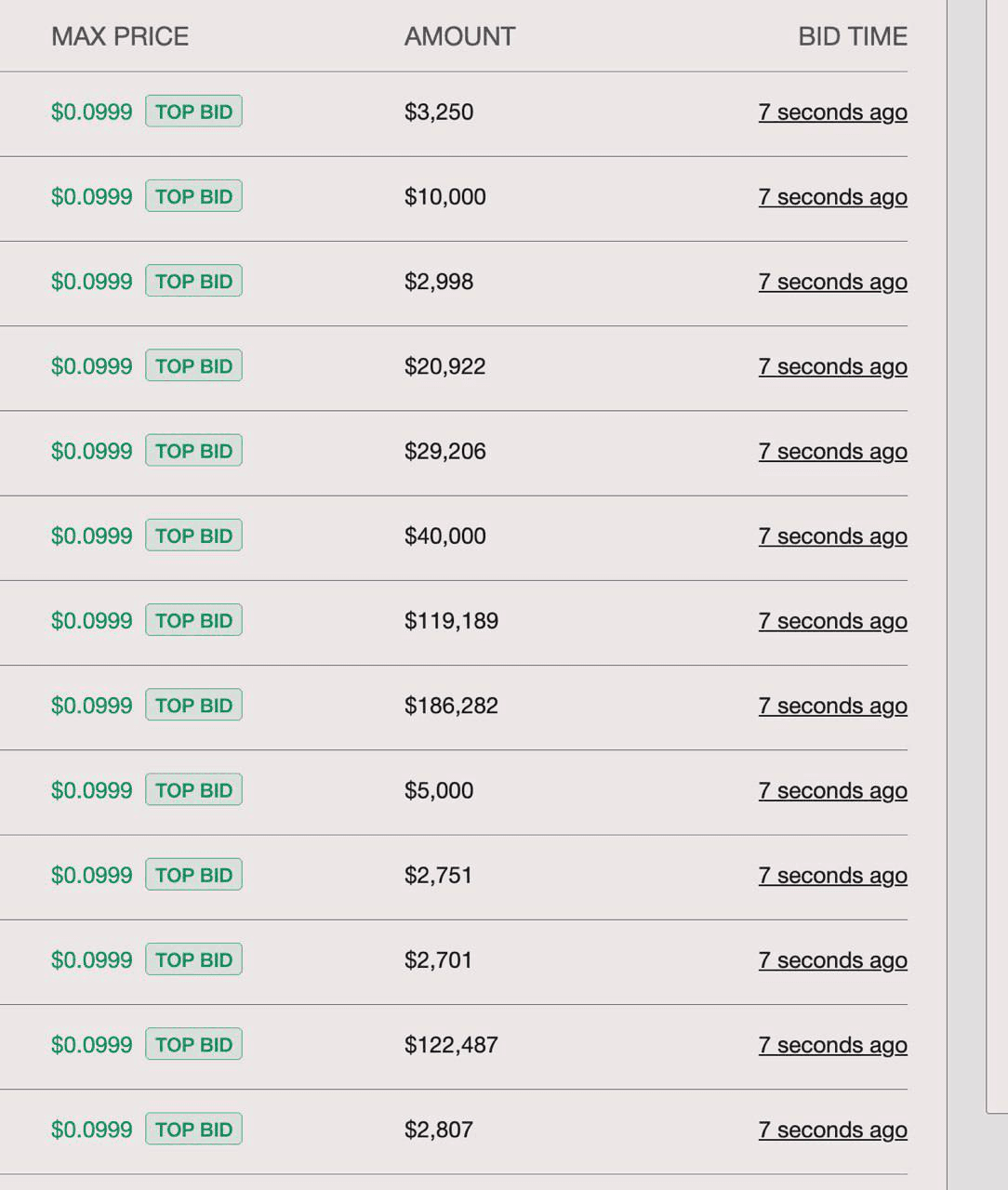1008x1190 pixels.
Task: Click the BID TIME column header
Action: coord(852,36)
